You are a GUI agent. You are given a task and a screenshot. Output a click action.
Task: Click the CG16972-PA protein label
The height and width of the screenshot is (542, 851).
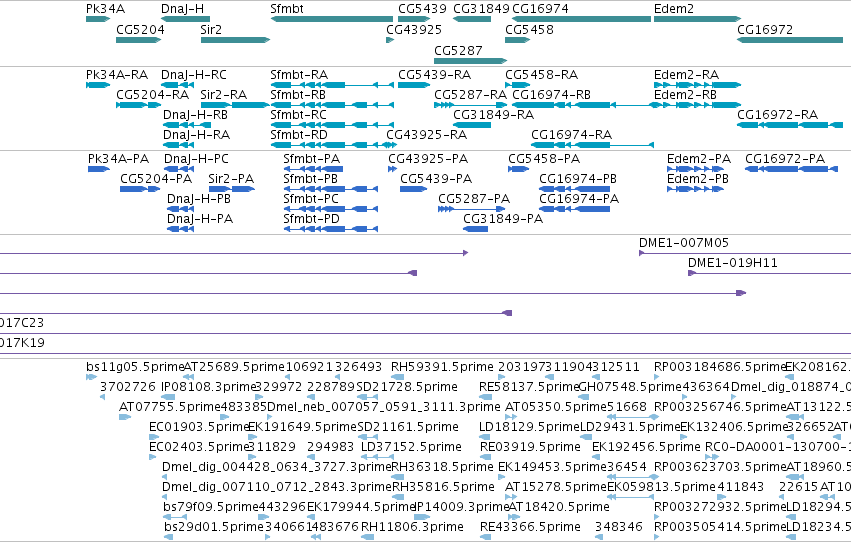[785, 158]
